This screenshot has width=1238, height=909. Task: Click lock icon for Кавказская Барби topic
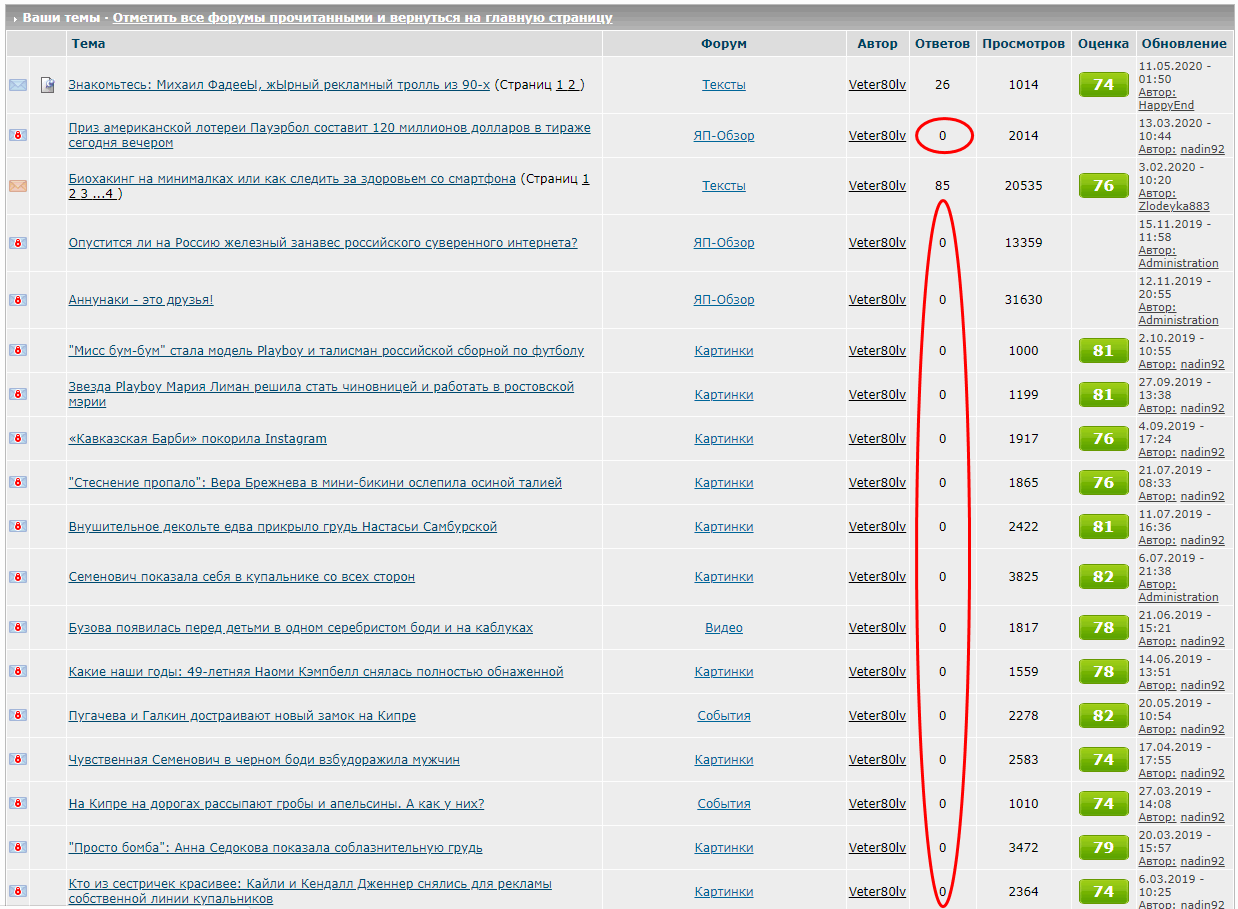(18, 438)
